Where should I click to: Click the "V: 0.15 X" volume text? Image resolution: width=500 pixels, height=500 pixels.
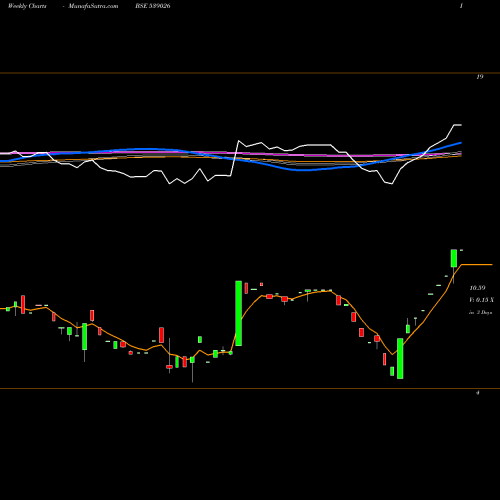coord(481,300)
